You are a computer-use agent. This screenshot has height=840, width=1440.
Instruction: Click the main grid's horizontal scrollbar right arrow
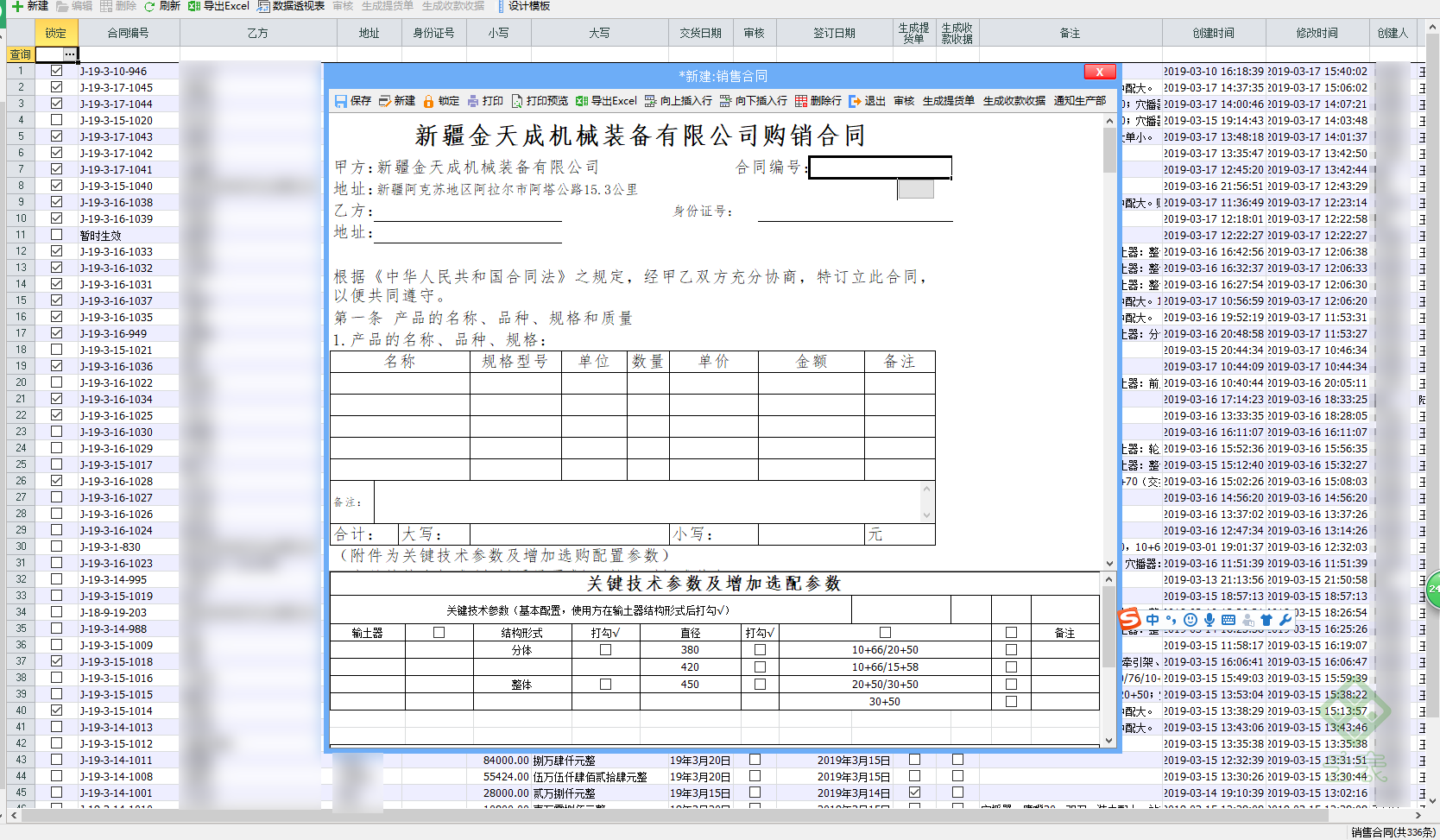(x=1418, y=815)
